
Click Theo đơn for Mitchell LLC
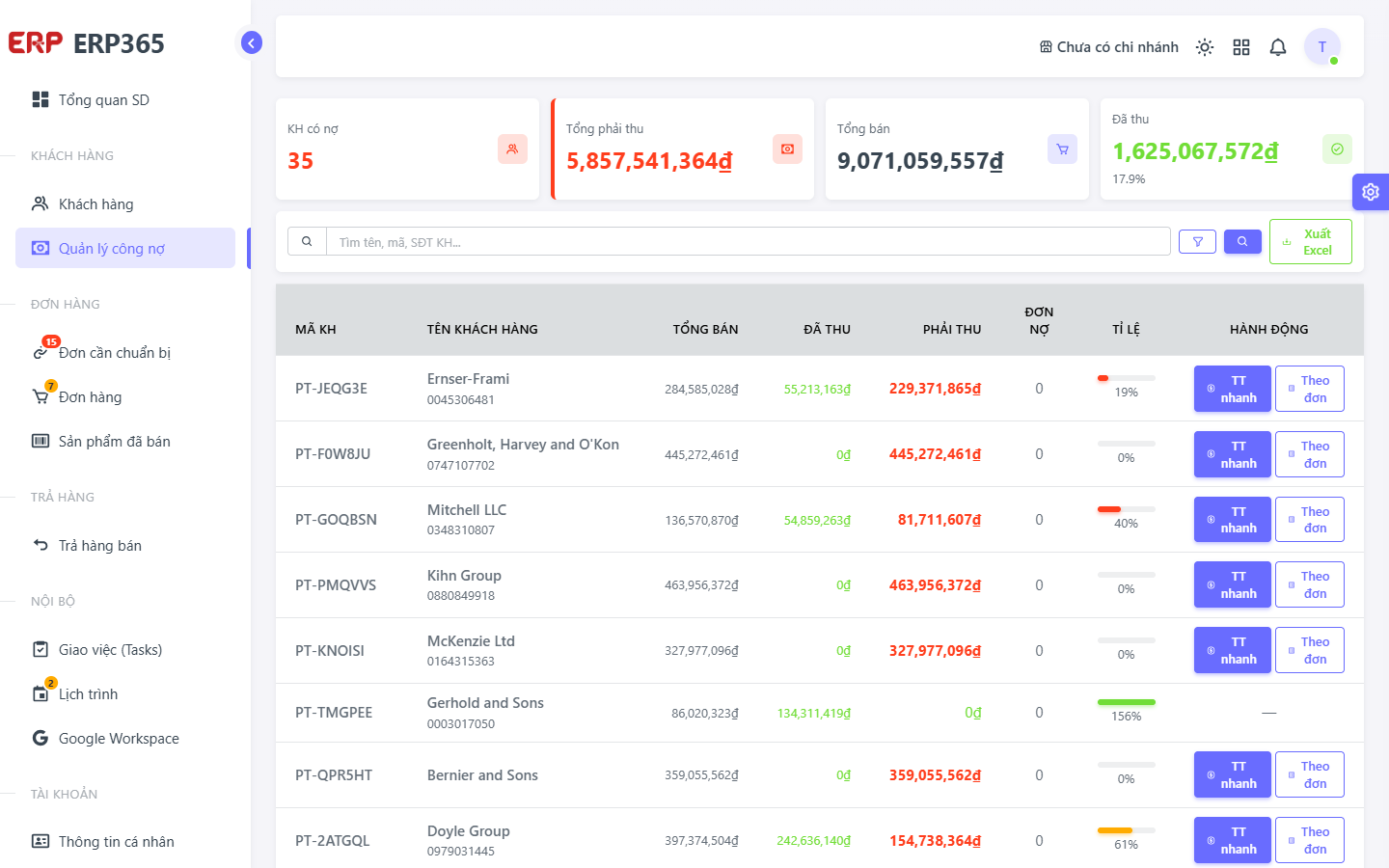[1310, 520]
